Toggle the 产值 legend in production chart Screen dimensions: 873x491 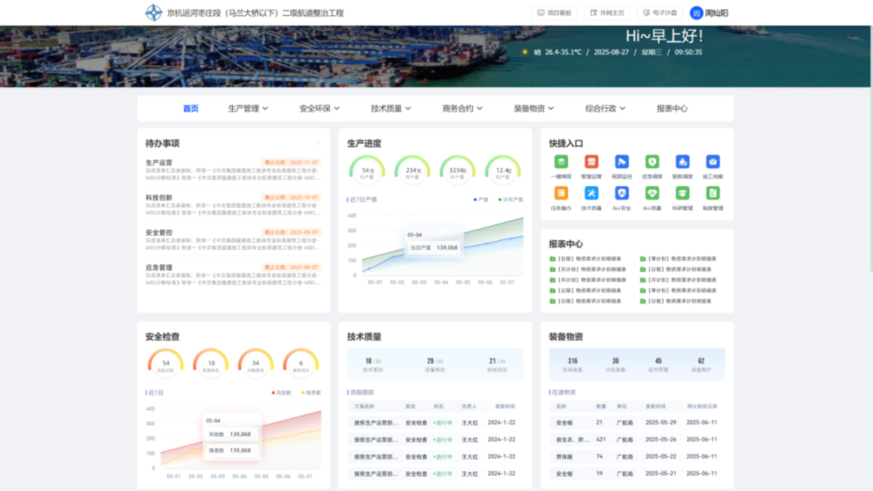coord(480,199)
